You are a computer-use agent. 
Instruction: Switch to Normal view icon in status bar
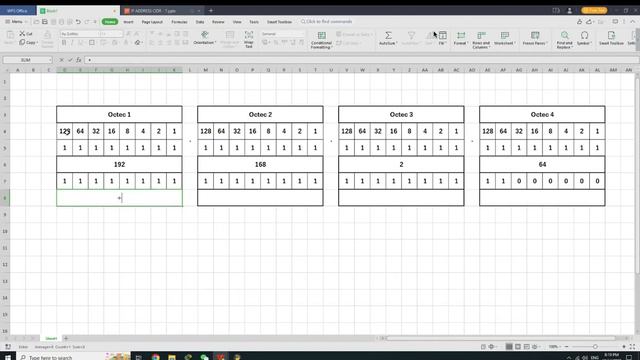pos(509,347)
